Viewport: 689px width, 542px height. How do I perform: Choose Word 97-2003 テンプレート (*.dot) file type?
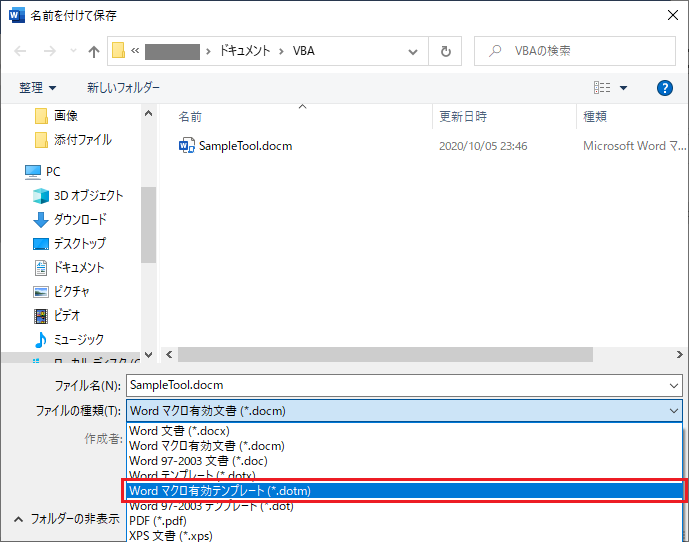point(404,507)
